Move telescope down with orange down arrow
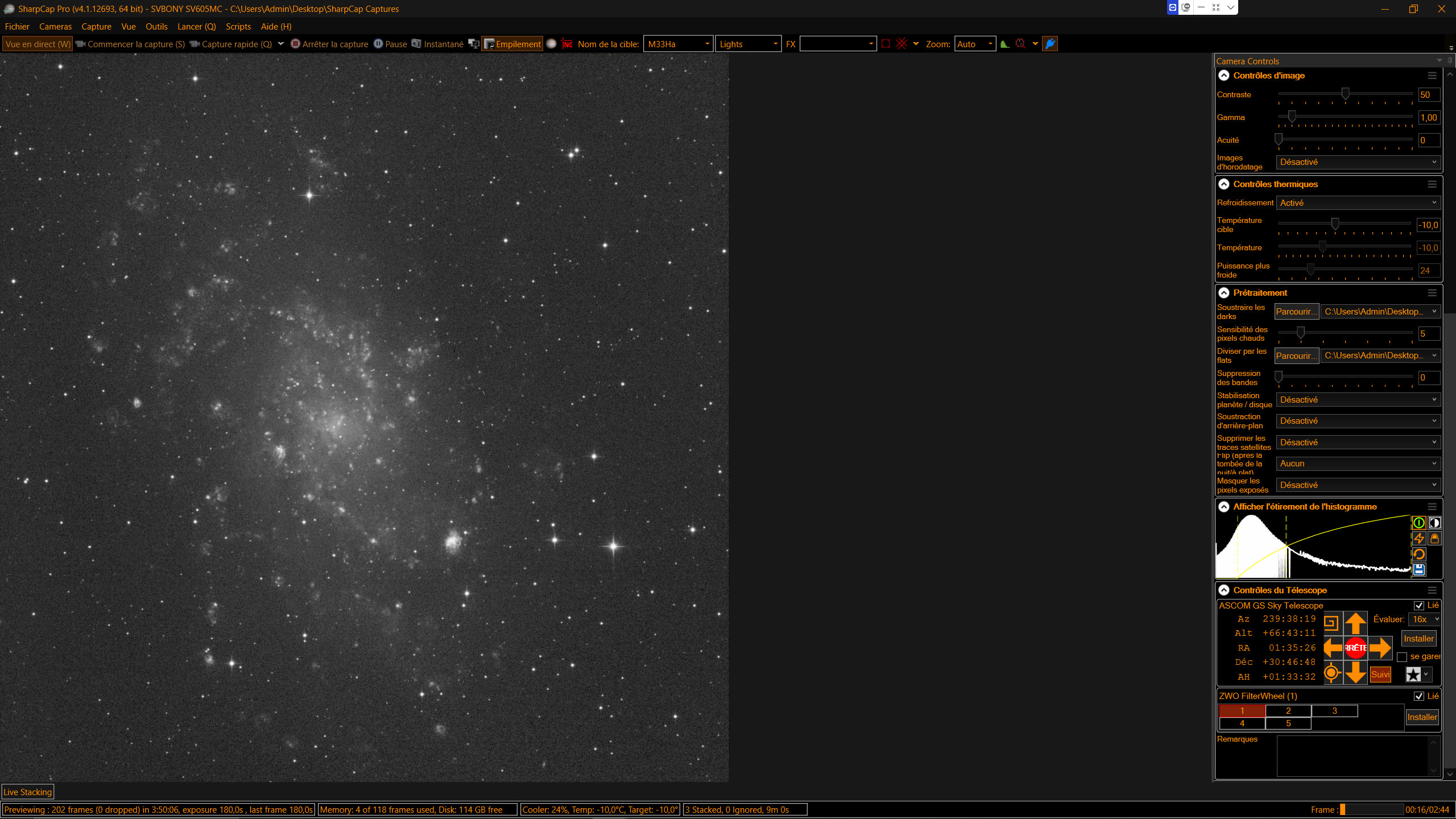 click(1356, 672)
